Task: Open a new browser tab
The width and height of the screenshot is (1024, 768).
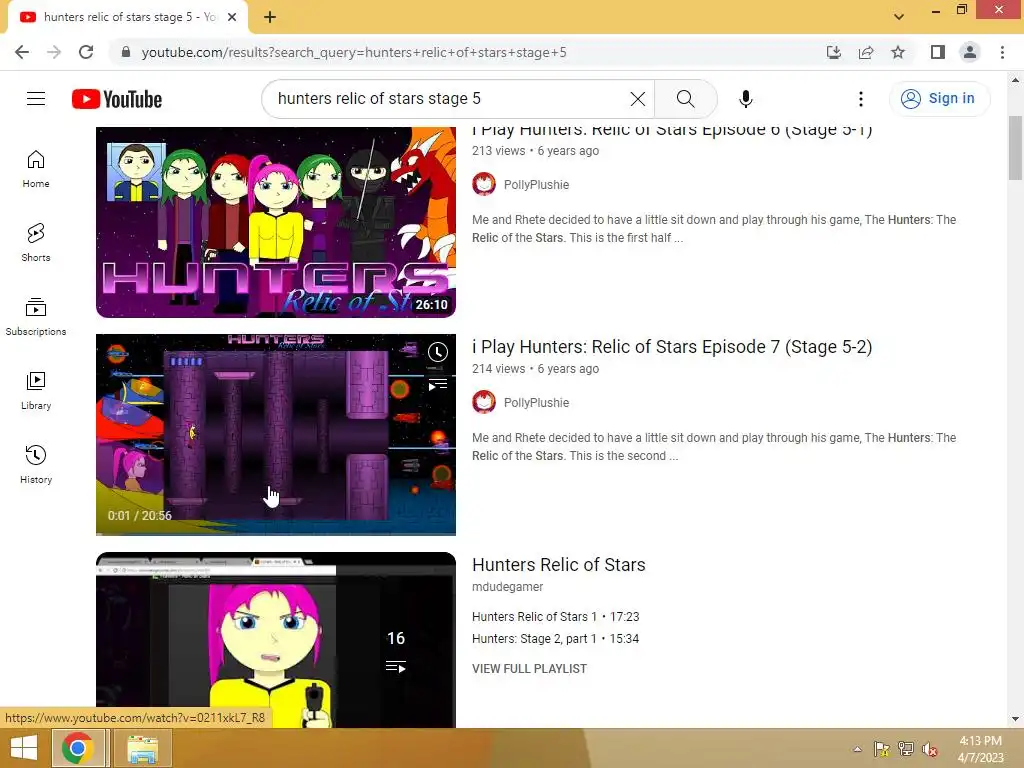Action: click(x=270, y=17)
